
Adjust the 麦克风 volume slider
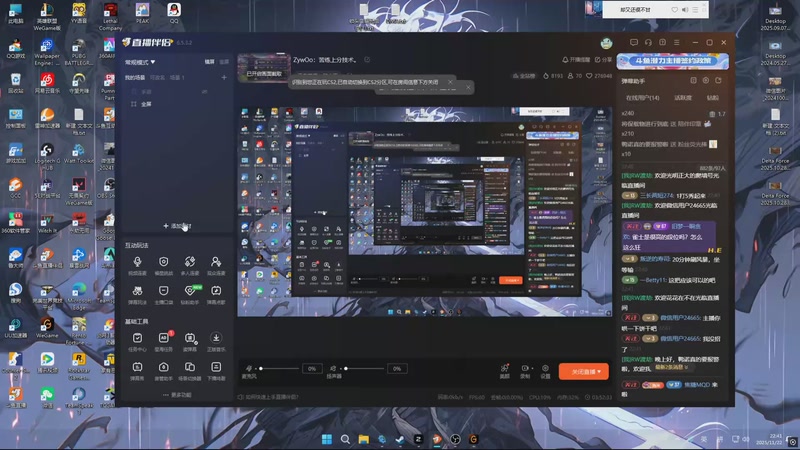[279, 368]
